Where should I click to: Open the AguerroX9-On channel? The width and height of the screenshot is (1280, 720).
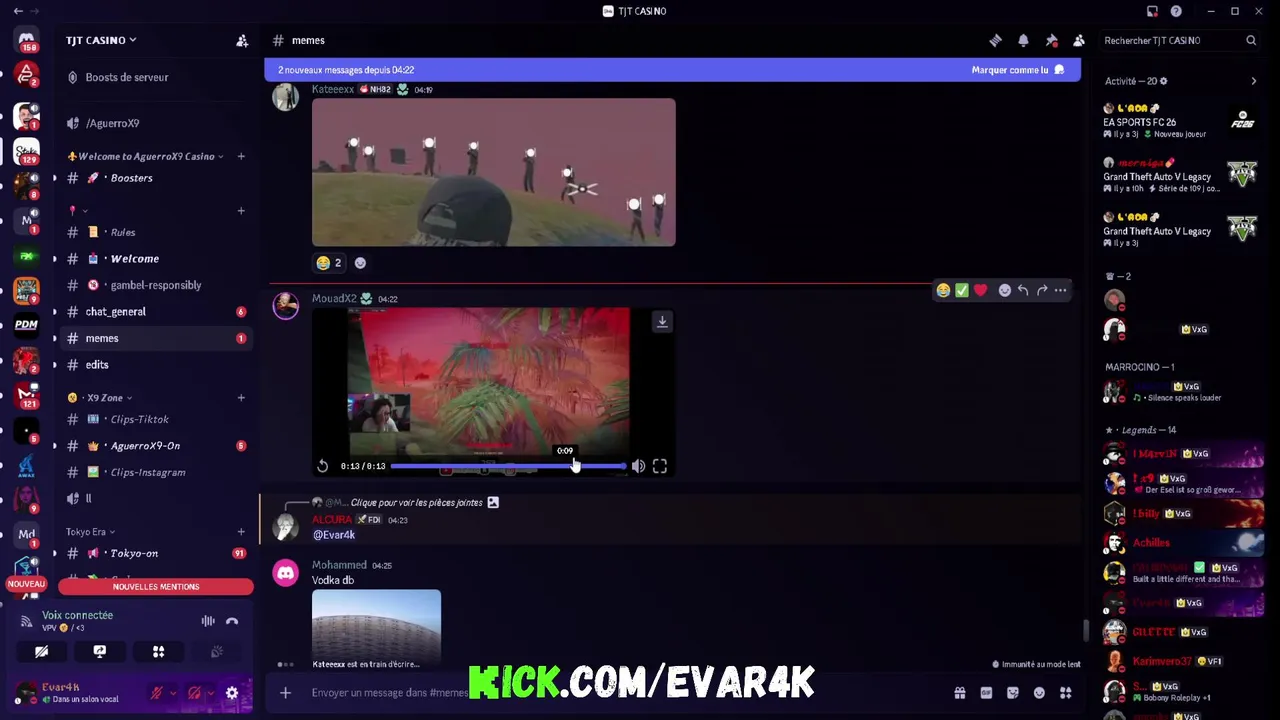click(155, 446)
